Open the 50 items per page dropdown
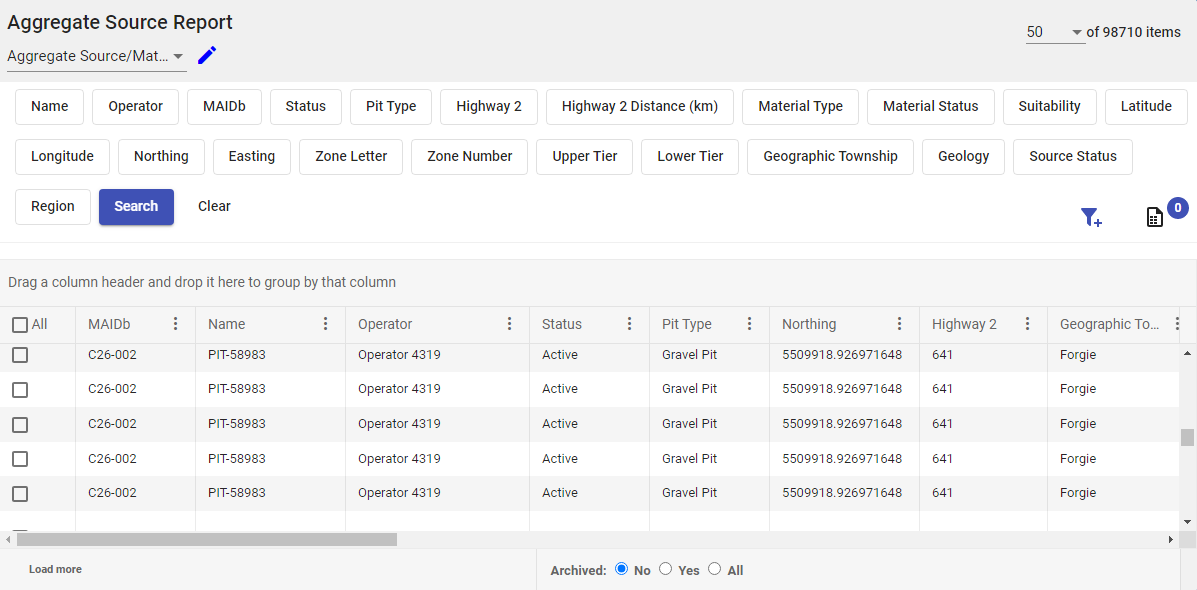The width and height of the screenshot is (1197, 590). click(1054, 33)
